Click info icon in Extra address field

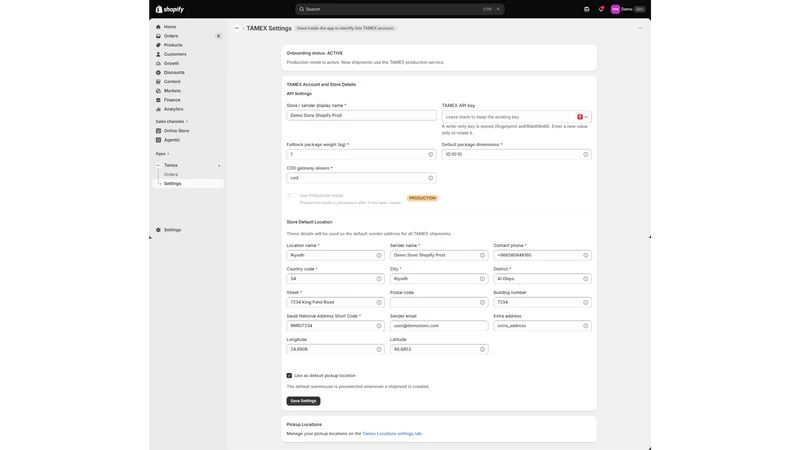[x=586, y=326]
